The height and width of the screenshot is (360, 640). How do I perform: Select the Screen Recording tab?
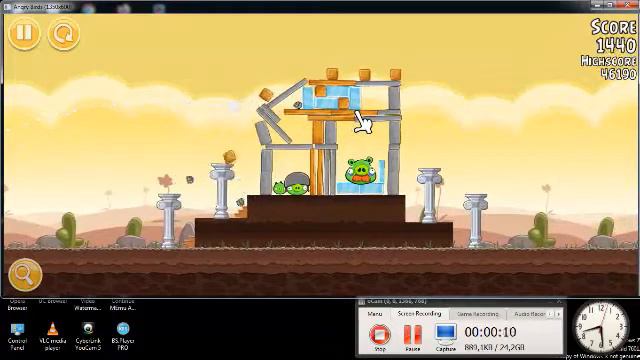tap(419, 313)
